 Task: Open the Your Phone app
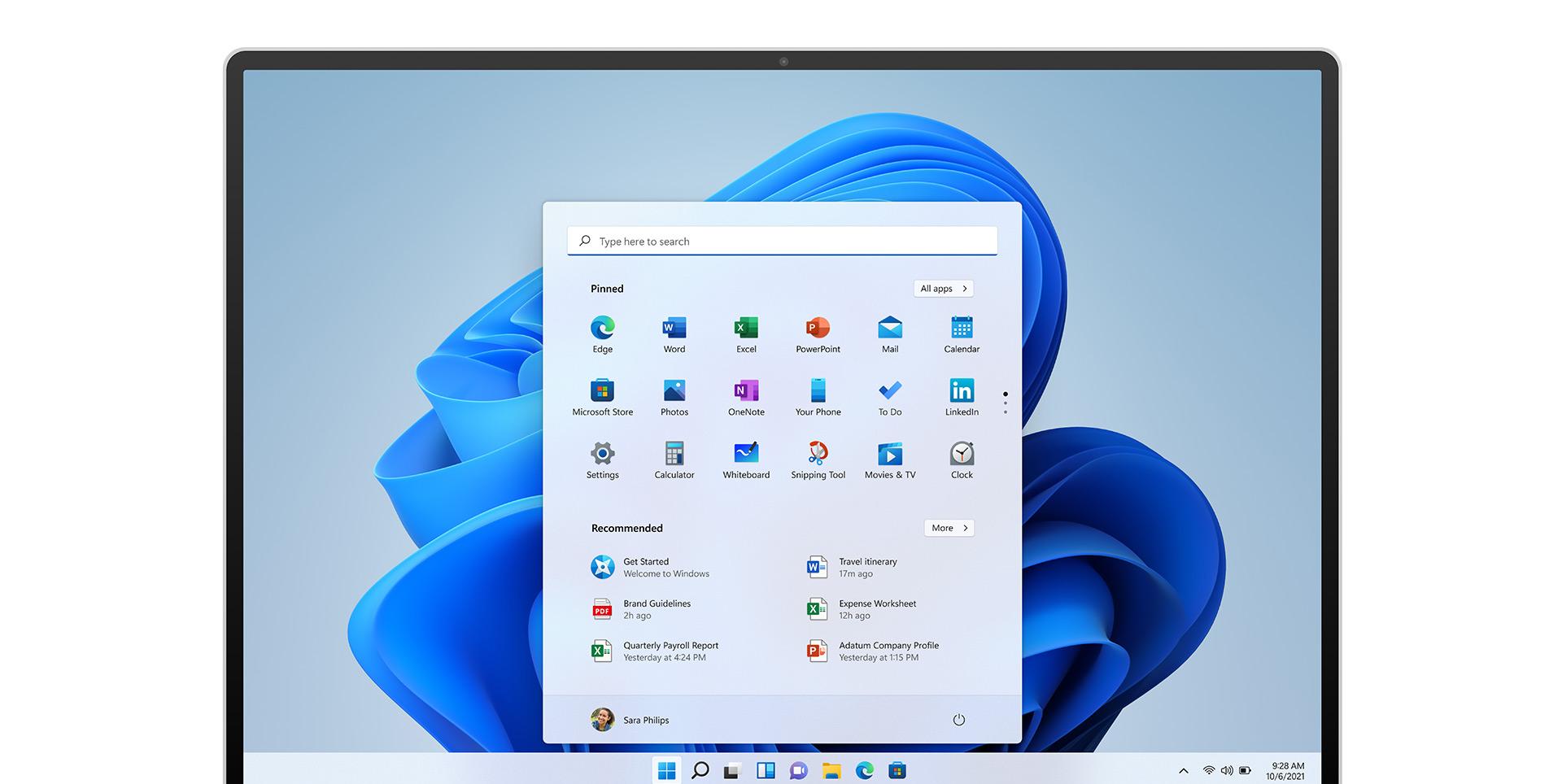pyautogui.click(x=818, y=397)
